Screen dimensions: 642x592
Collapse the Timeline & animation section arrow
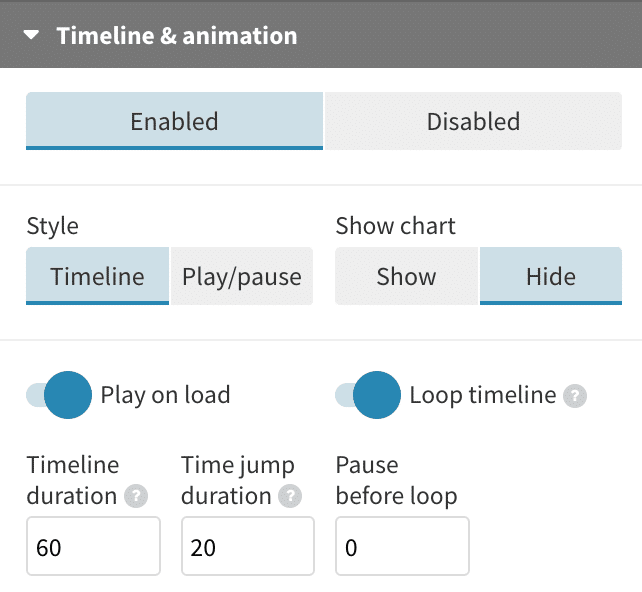click(x=32, y=35)
